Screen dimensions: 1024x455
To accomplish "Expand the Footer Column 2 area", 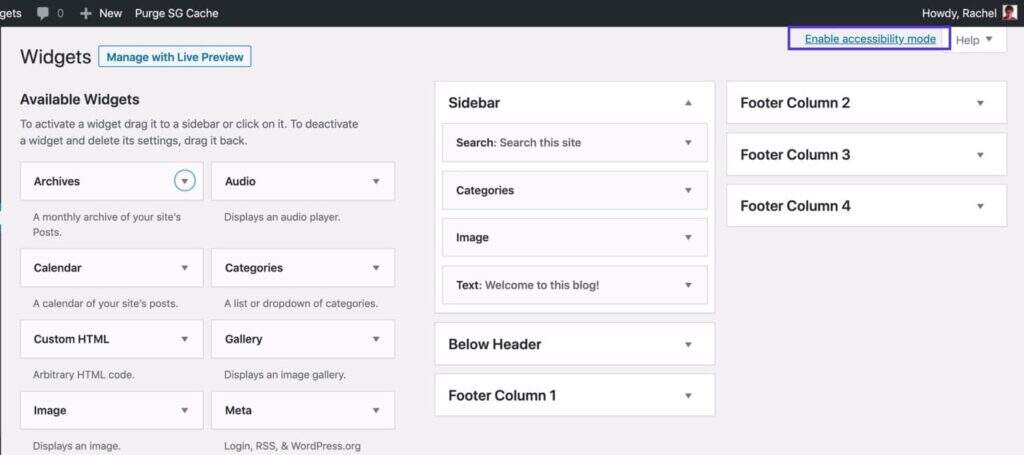I will pos(980,103).
